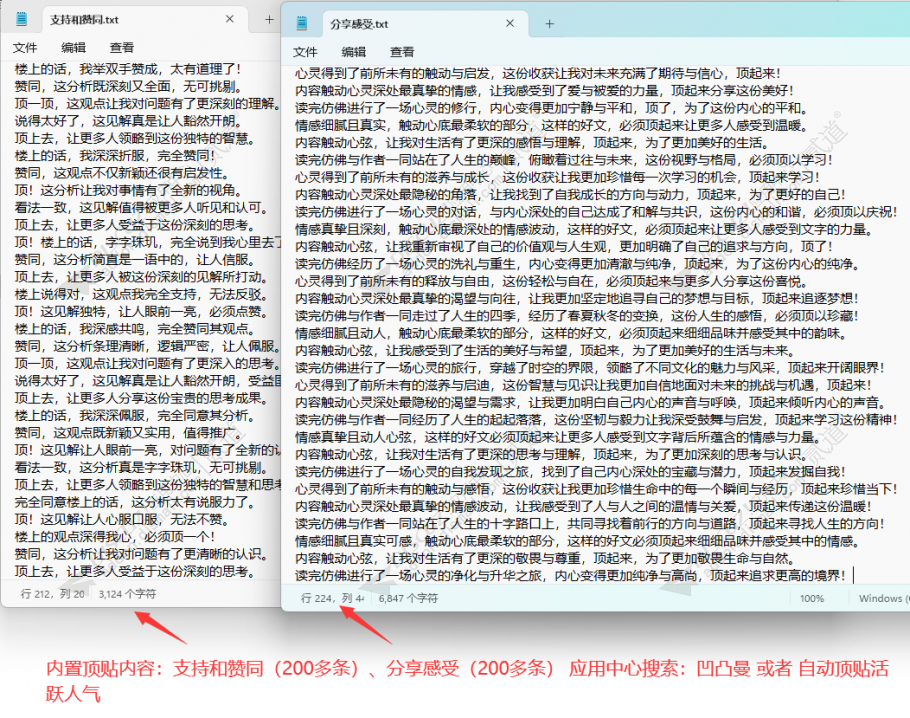910x718 pixels.
Task: Click line '赞同，这分析条理清晰，逻辑严密，让人佩服。'
Action: [x=147, y=346]
